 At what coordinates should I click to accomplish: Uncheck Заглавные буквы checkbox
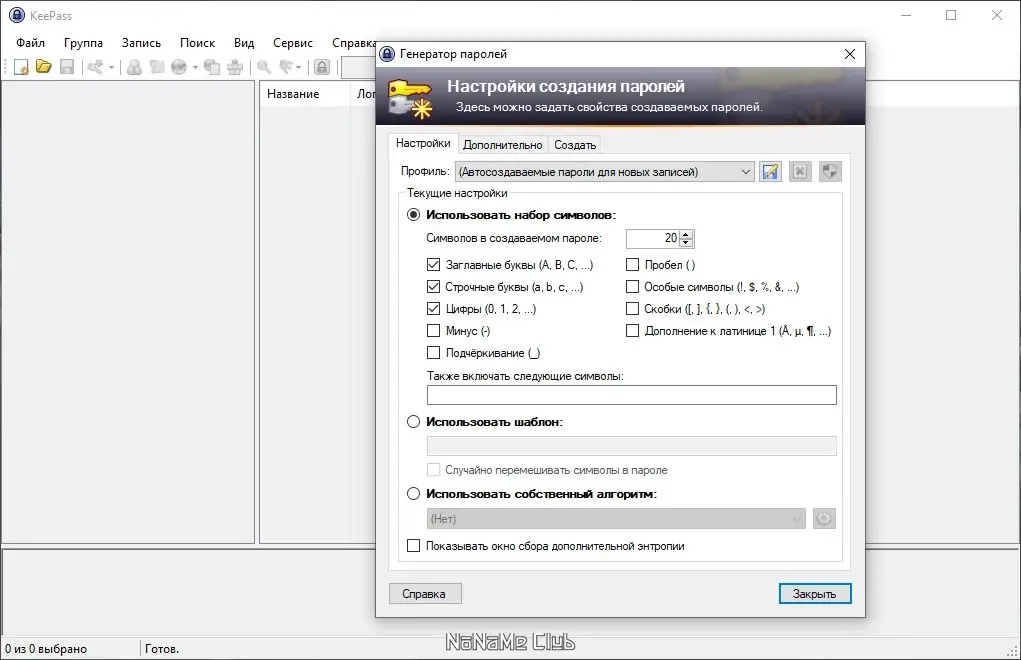point(434,265)
